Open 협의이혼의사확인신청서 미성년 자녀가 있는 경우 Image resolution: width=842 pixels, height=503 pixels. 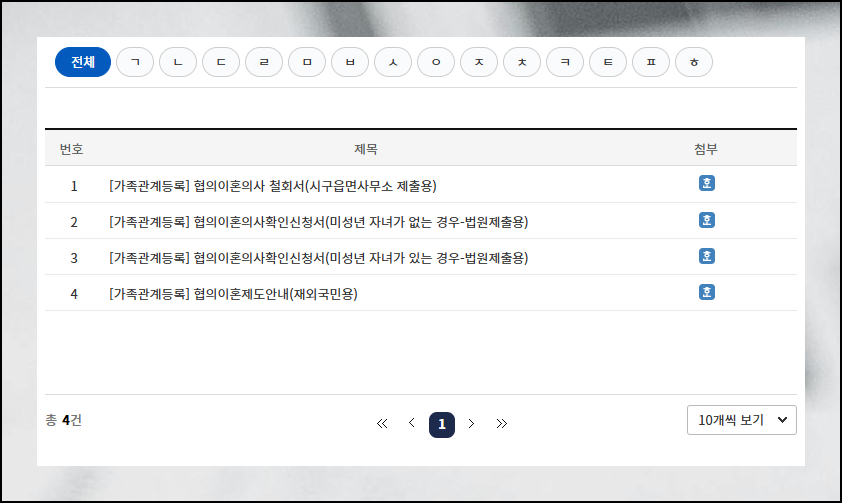[x=318, y=258]
